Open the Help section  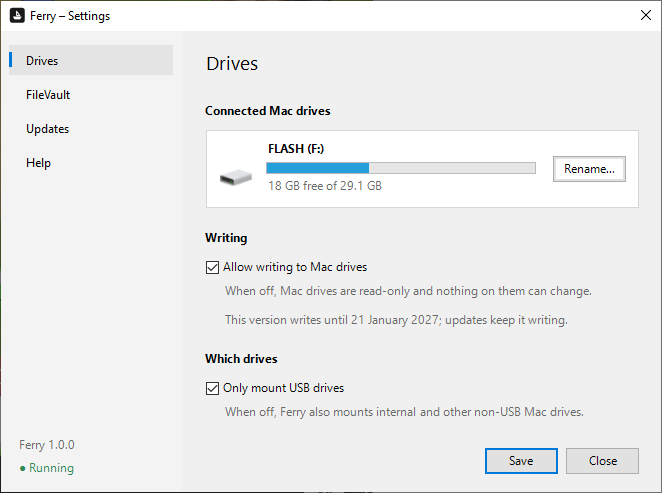(x=91, y=163)
